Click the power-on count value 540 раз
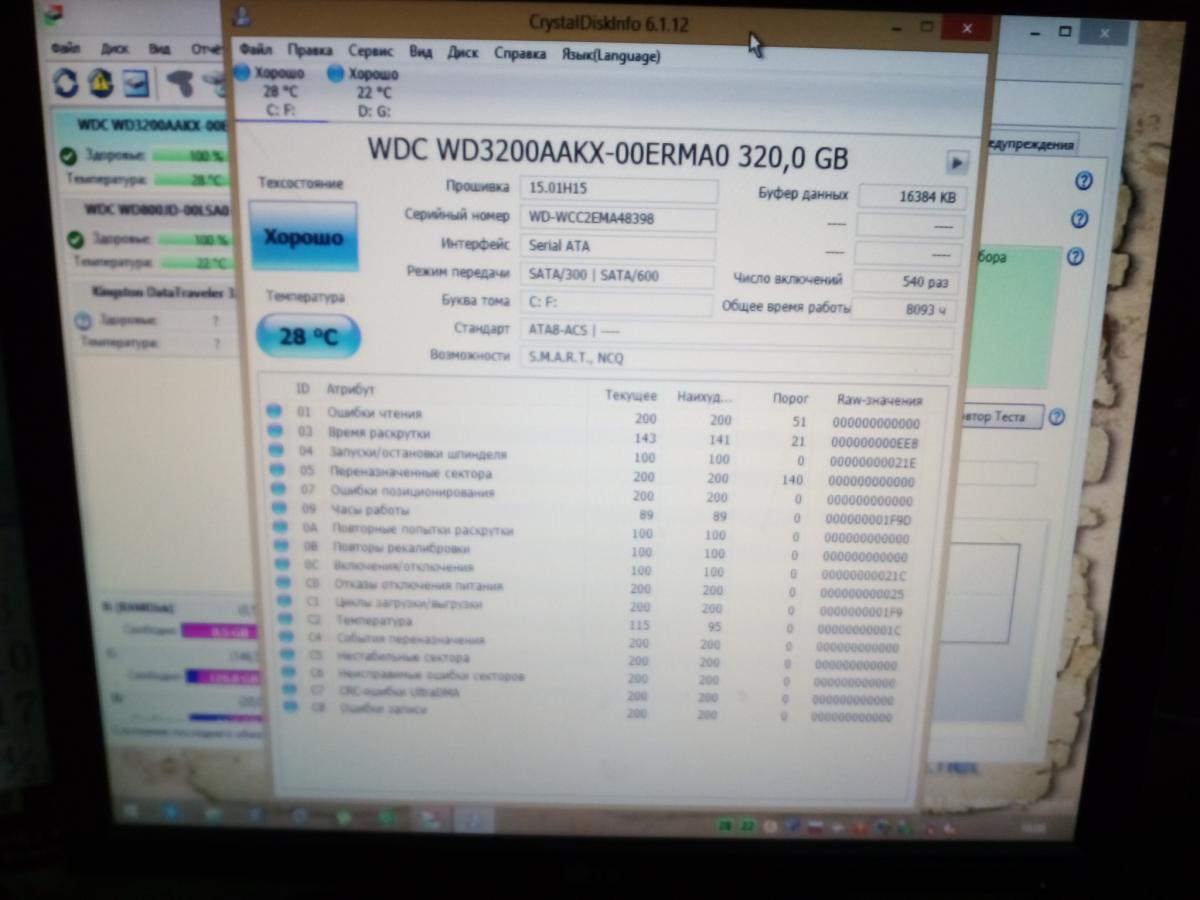This screenshot has width=1200, height=900. [x=906, y=282]
